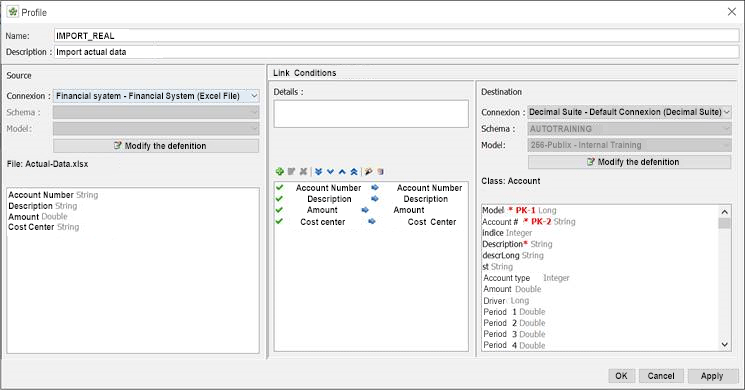
Task: Switch to the Link tab
Action: (281, 73)
